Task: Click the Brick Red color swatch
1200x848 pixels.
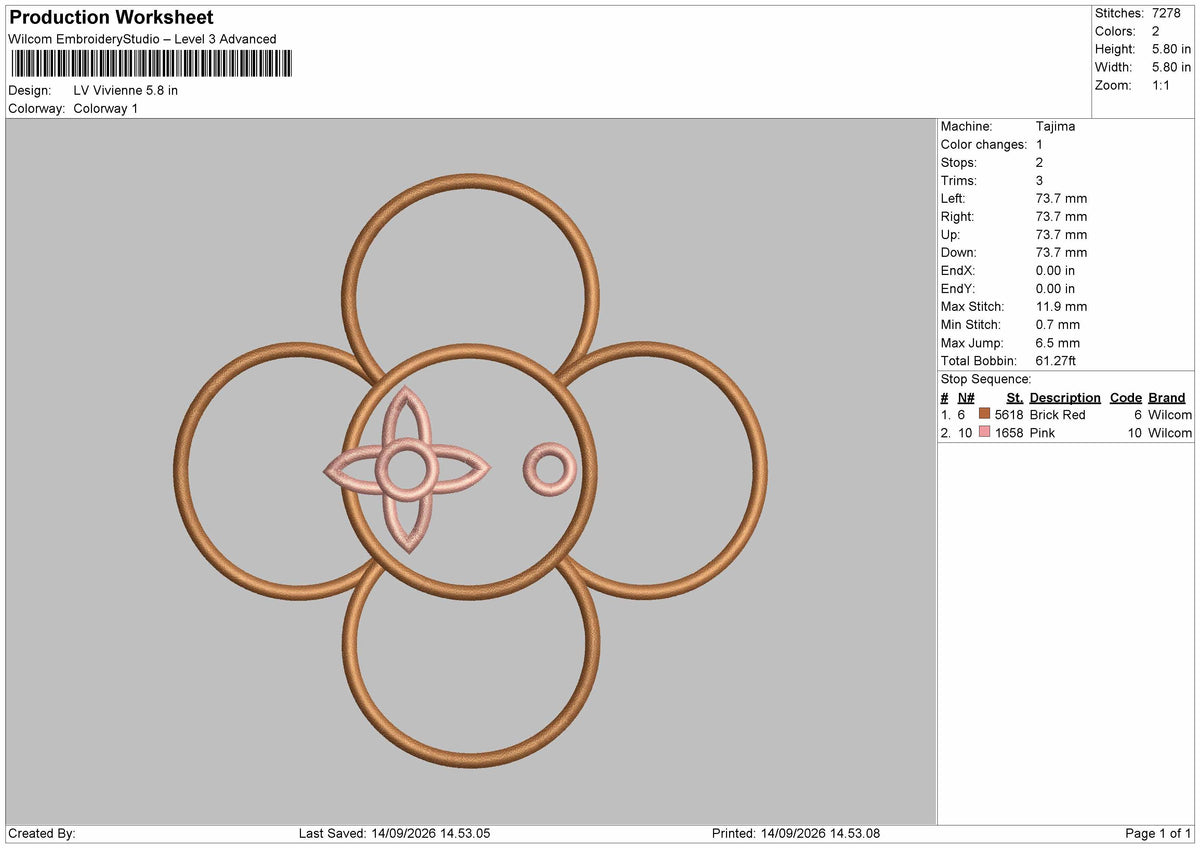Action: [985, 414]
